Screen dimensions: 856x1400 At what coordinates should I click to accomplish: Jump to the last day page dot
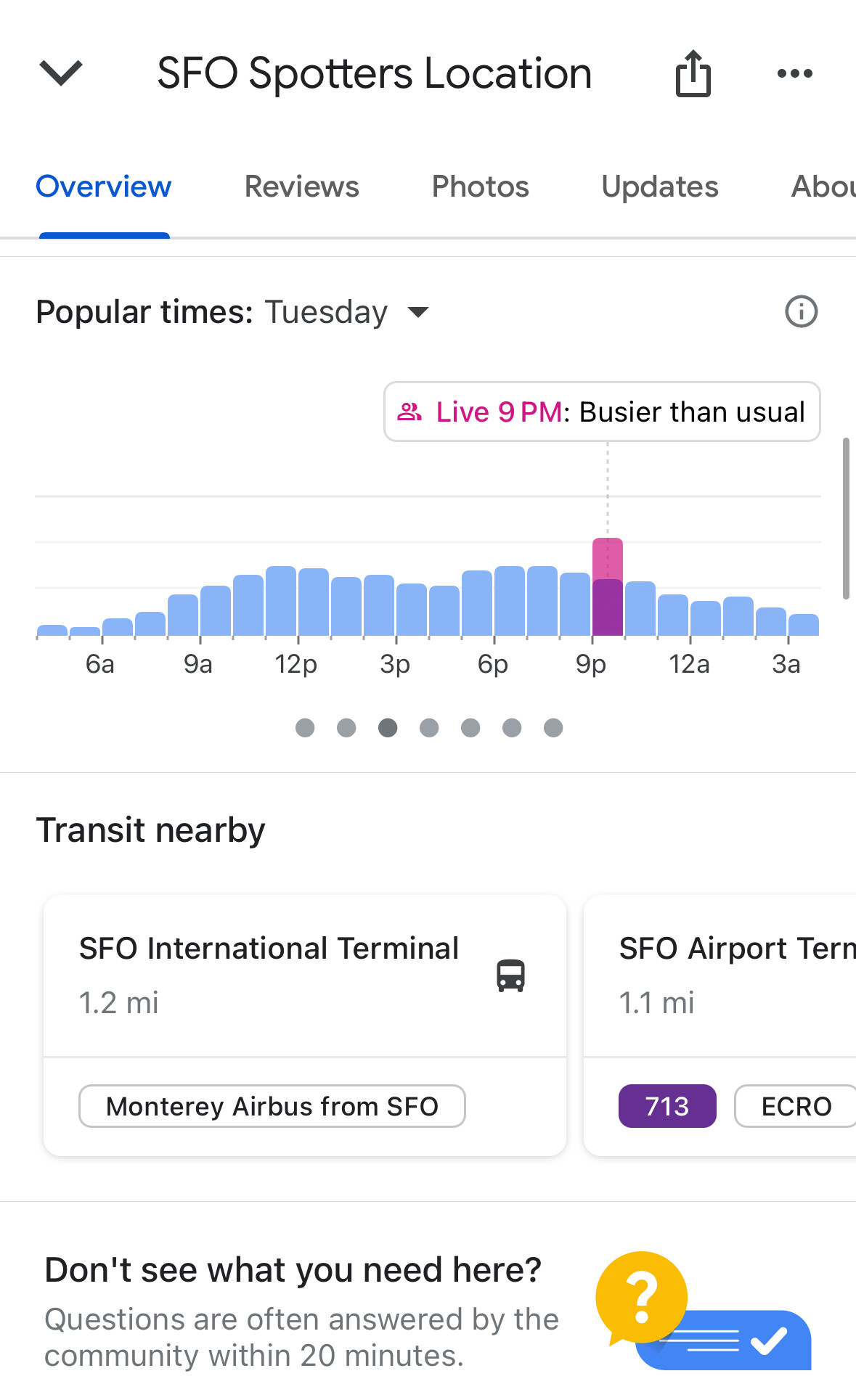click(x=553, y=727)
